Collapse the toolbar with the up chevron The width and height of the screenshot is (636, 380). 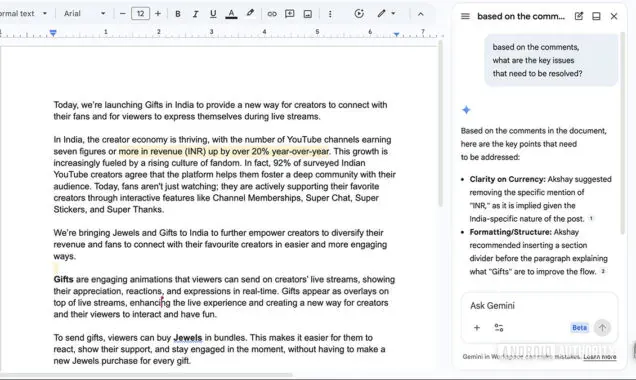421,14
